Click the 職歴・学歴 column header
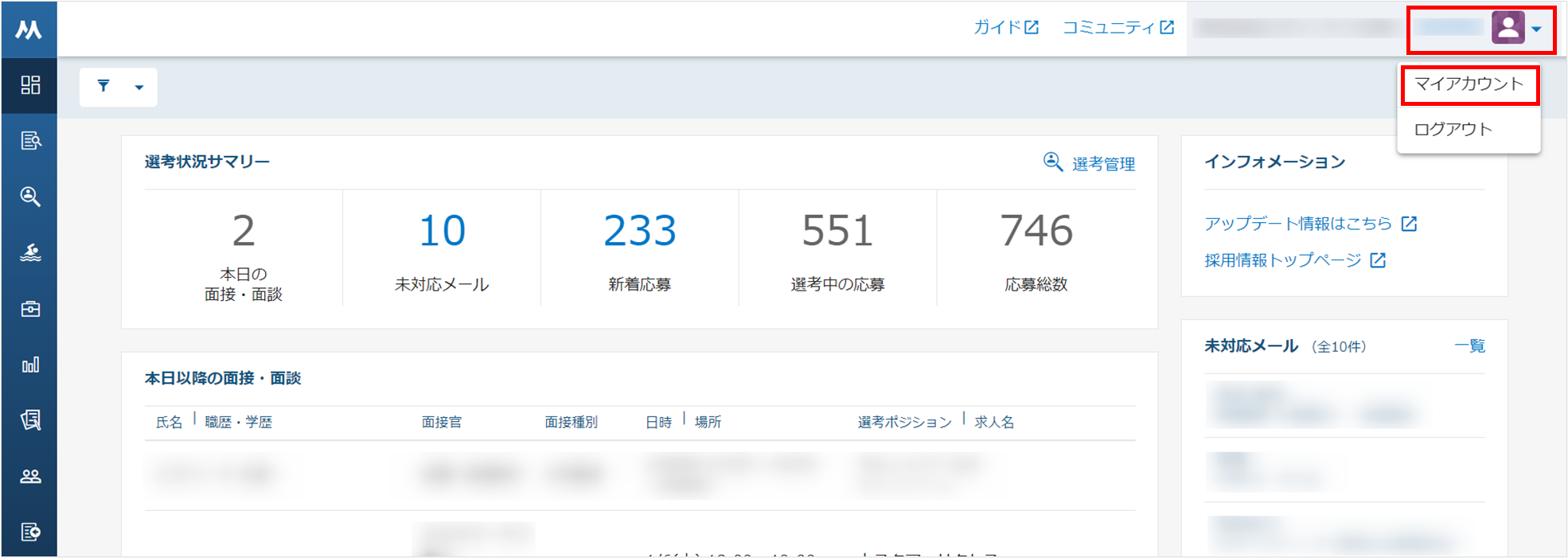The image size is (1568, 558). click(x=239, y=422)
